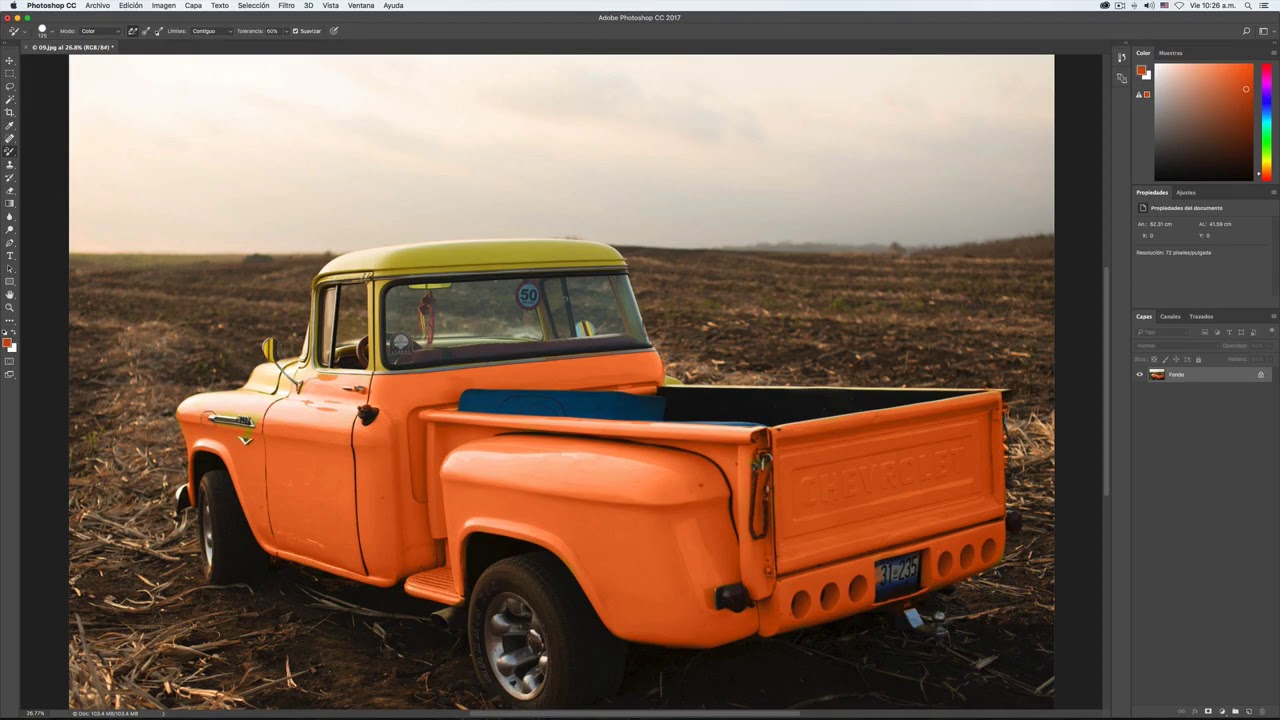Click the hue spectrum slider in Color panel

tap(1266, 122)
